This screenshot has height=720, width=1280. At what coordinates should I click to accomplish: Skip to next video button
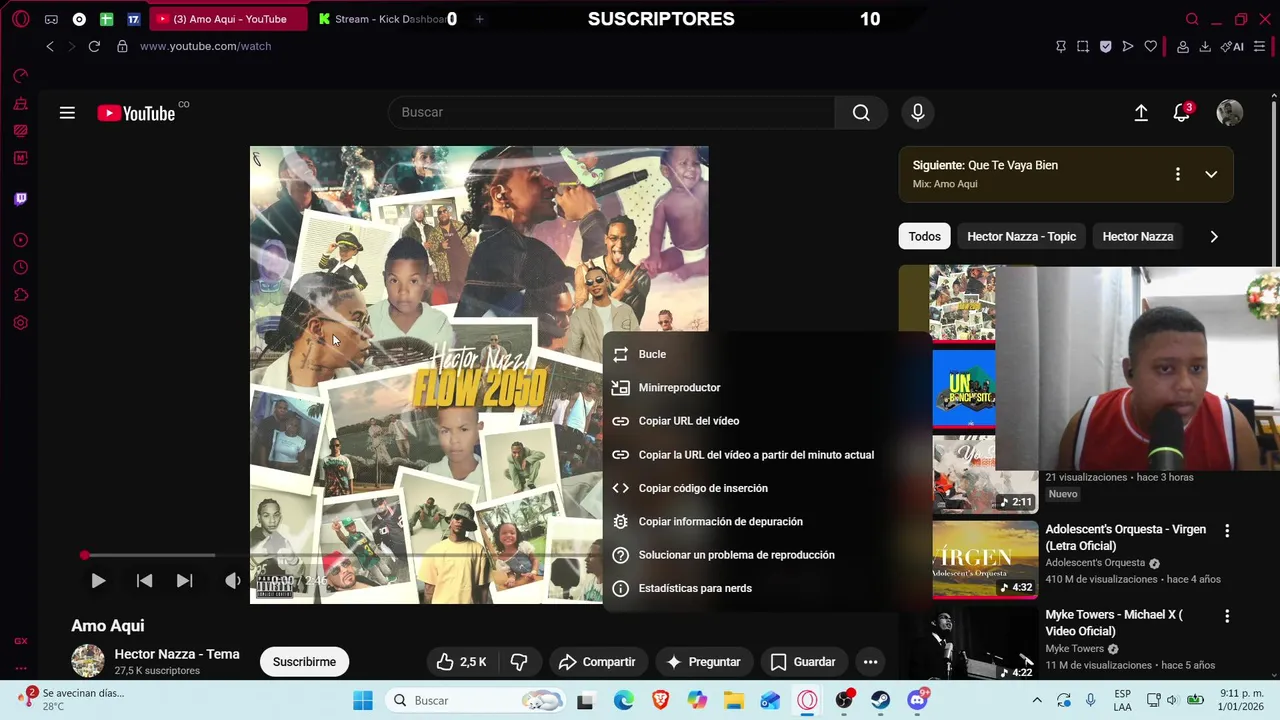184,580
